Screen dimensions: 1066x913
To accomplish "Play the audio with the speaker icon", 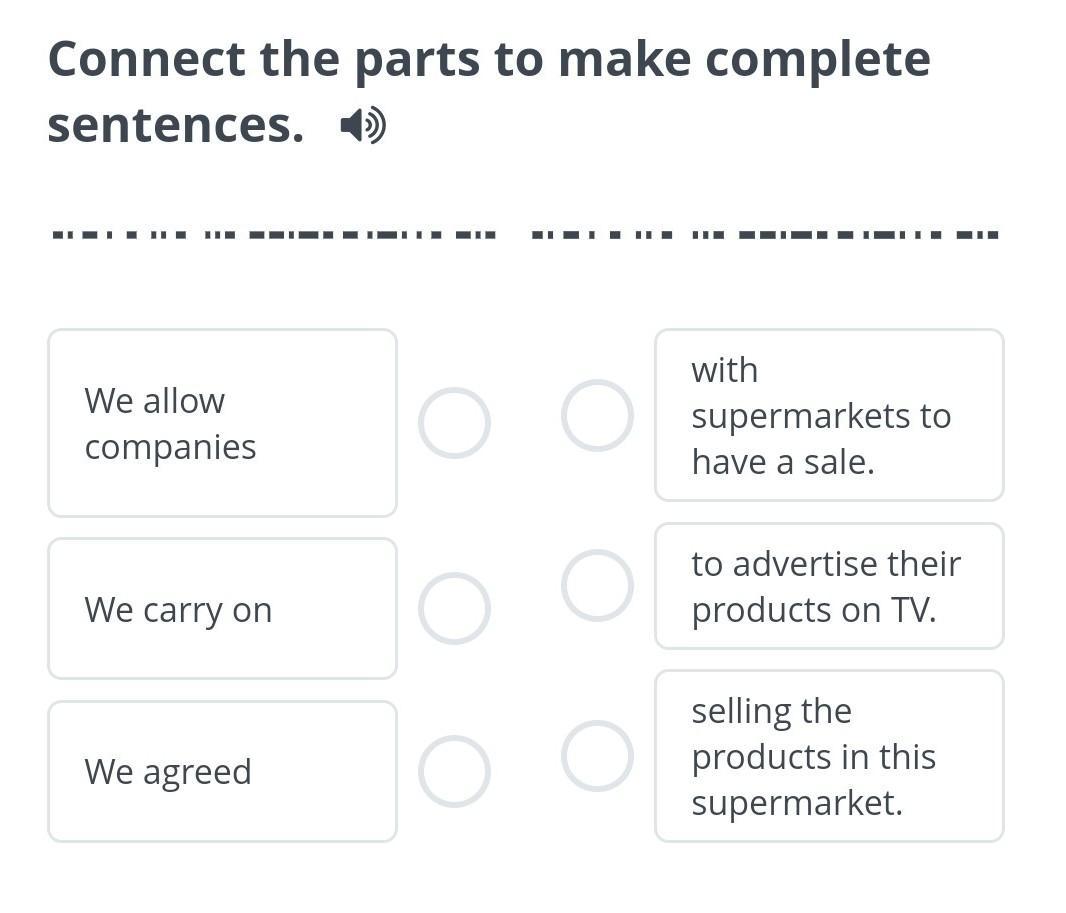I will tap(363, 126).
